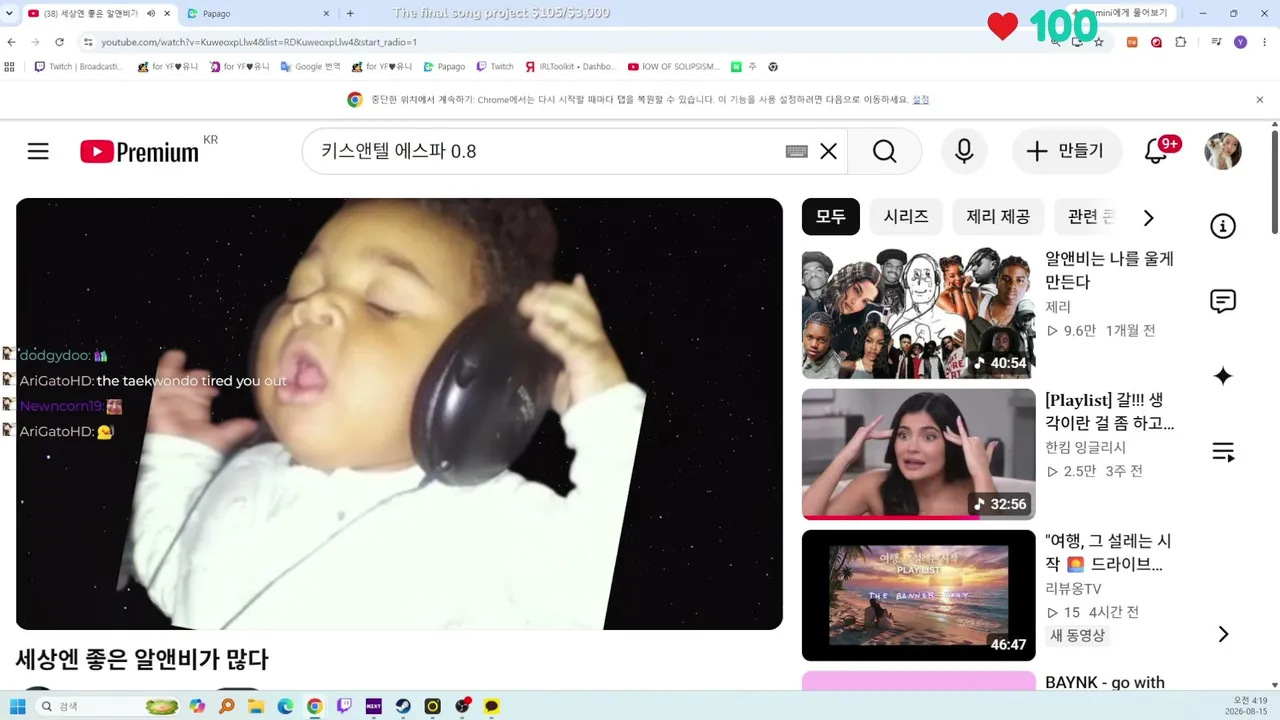Screen dimensions: 1280x720
Task: Go back in Chrome
Action: coord(12,42)
